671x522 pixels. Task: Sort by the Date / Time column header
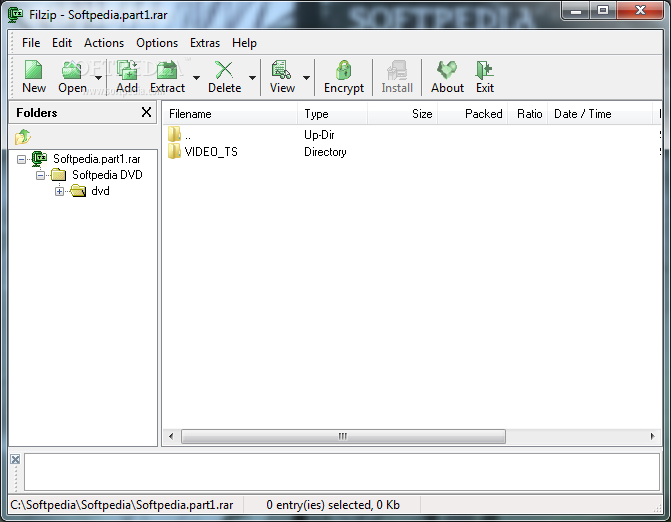click(600, 114)
